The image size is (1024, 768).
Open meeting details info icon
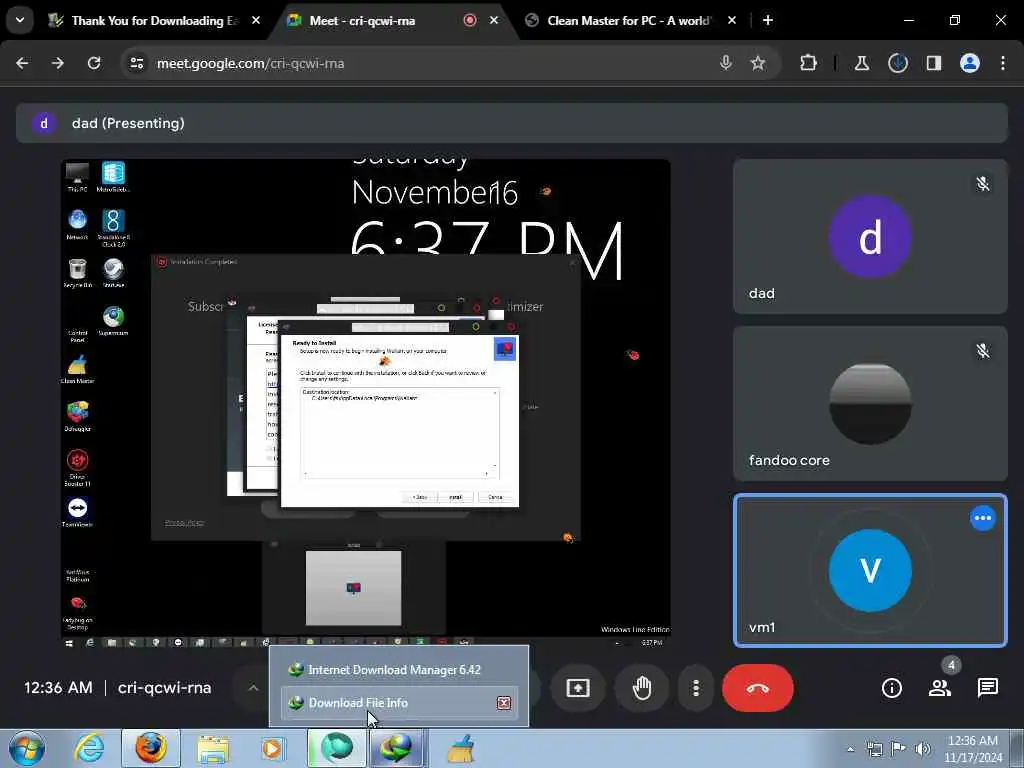892,688
